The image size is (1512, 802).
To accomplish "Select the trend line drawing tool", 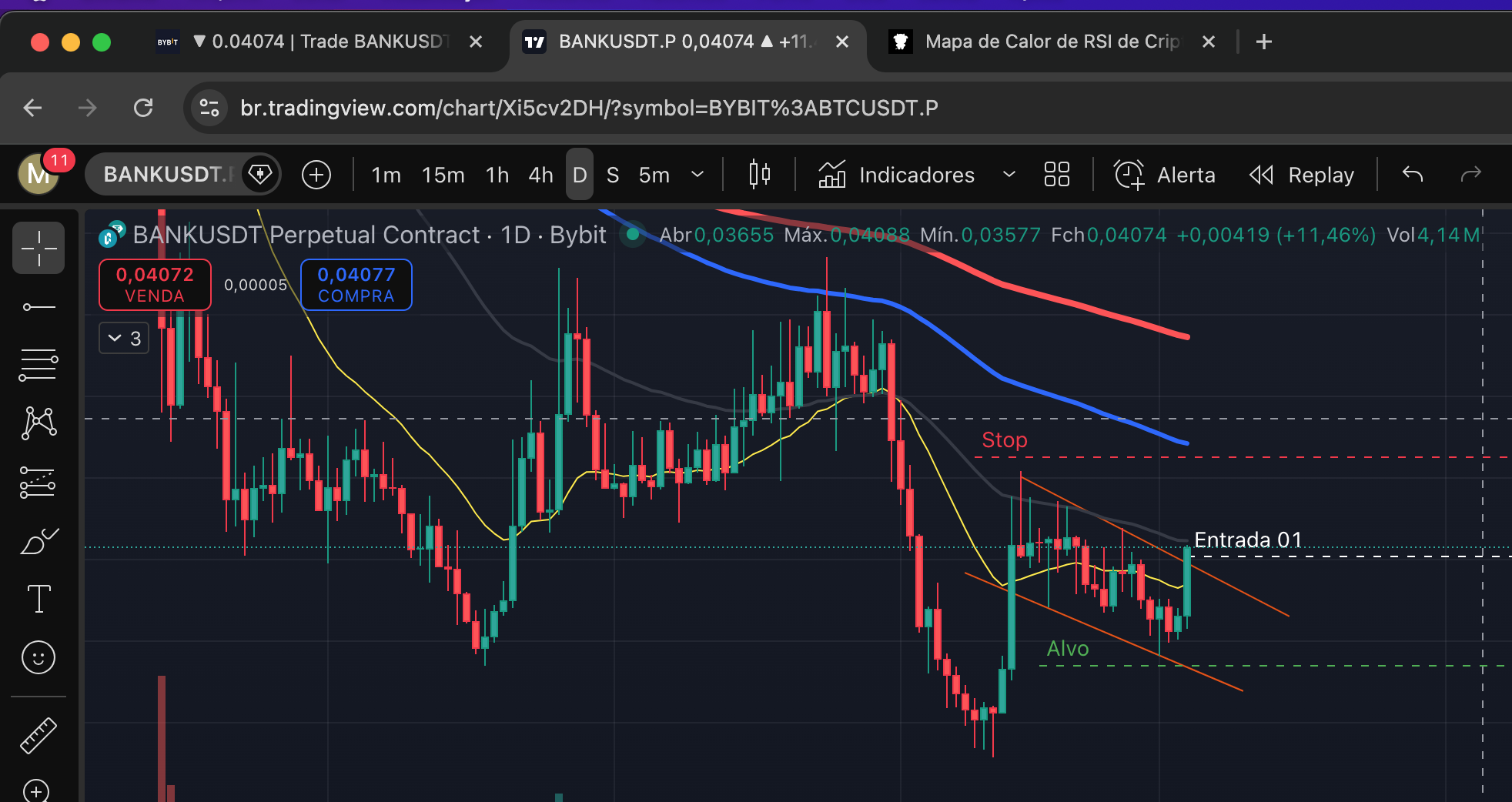I will [x=38, y=307].
